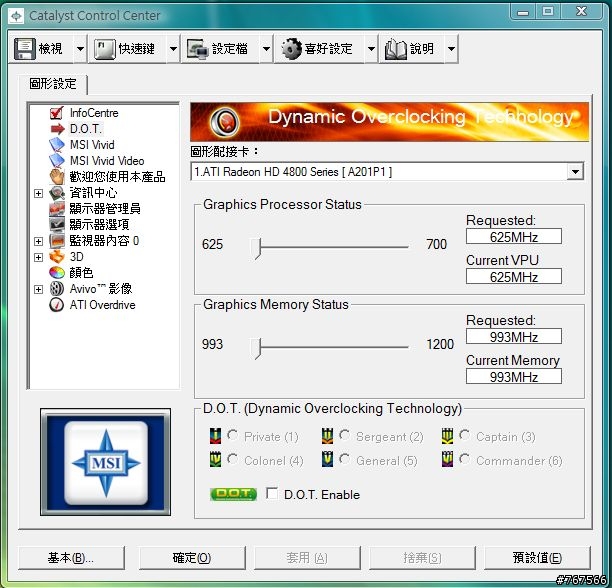Viewport: 612px width, 588px height.
Task: Expand the 監視器內容 0 tree node
Action: [x=38, y=242]
